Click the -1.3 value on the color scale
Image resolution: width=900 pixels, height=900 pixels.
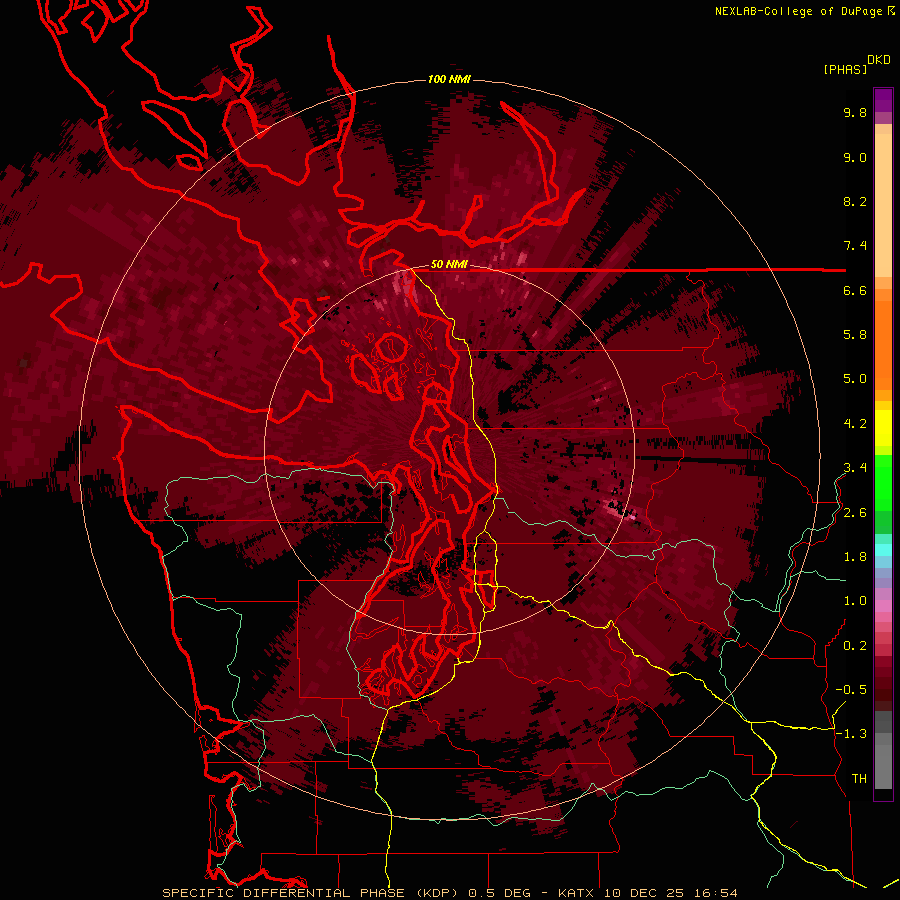tap(851, 734)
